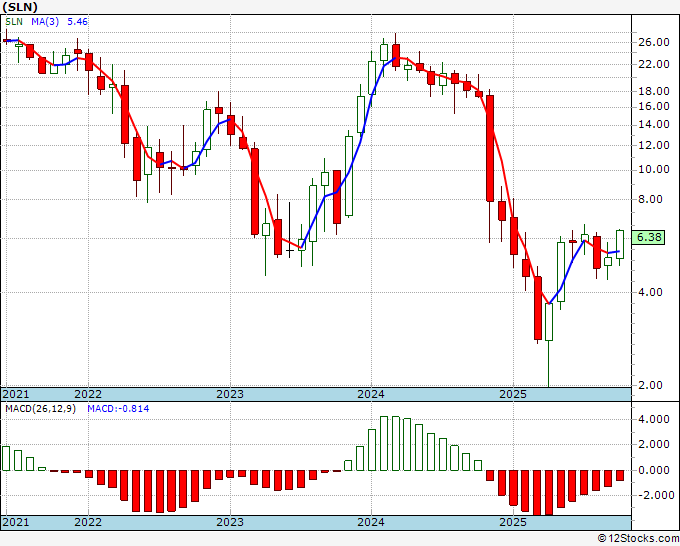Click the first green MACD bar at far left

(6, 458)
